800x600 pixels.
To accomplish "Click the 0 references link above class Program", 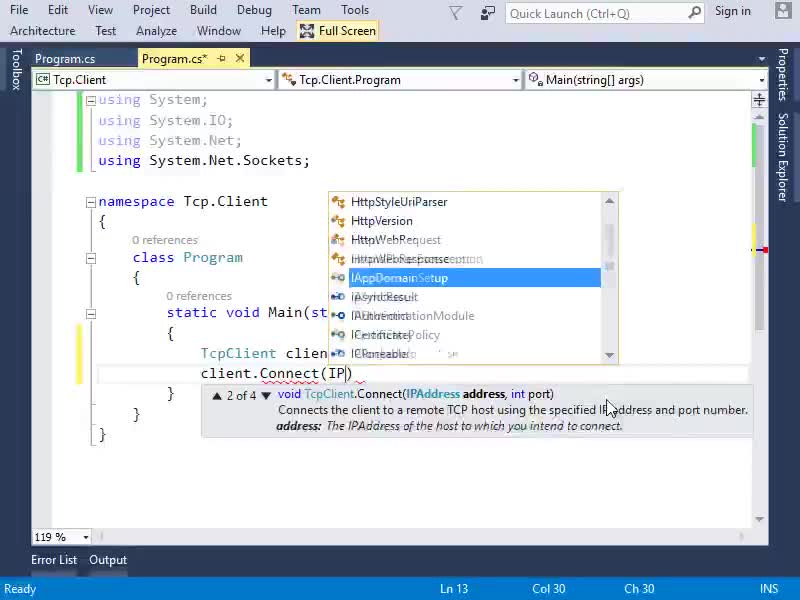I will 165,240.
